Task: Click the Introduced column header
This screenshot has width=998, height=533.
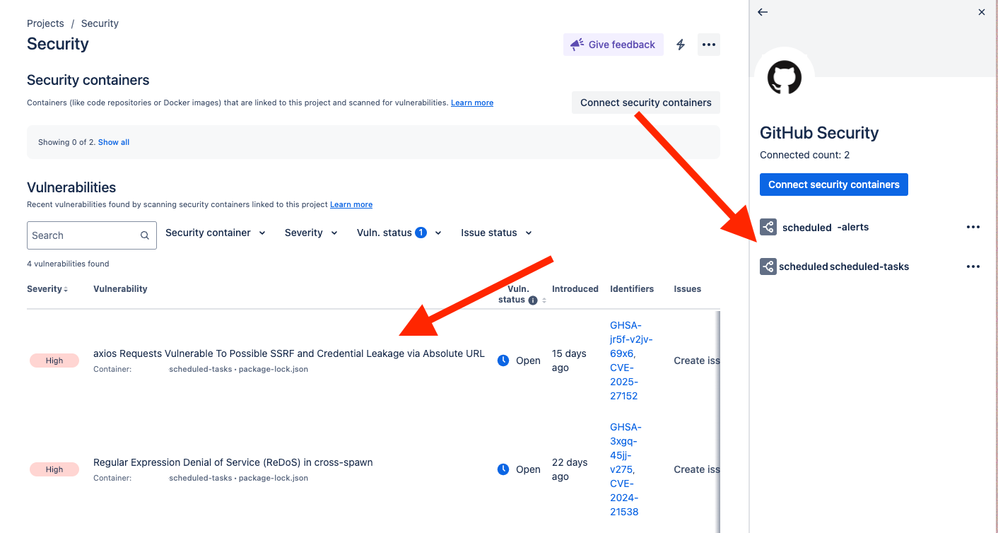Action: click(x=575, y=289)
